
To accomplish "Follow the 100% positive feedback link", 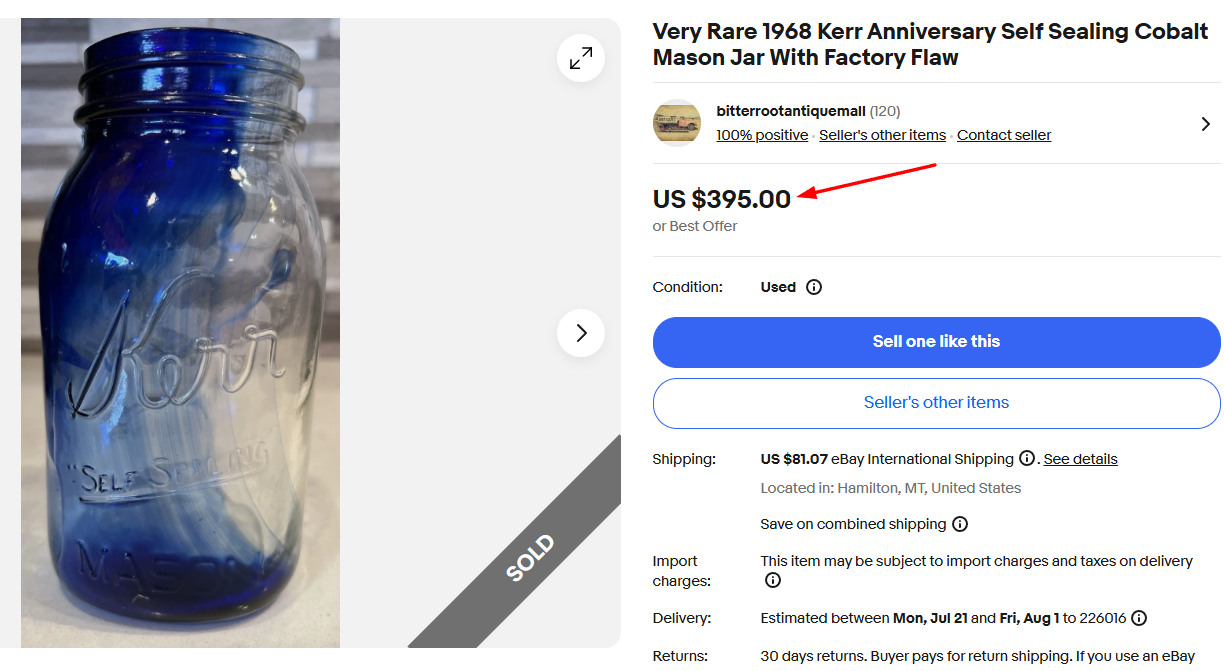I will click(761, 135).
